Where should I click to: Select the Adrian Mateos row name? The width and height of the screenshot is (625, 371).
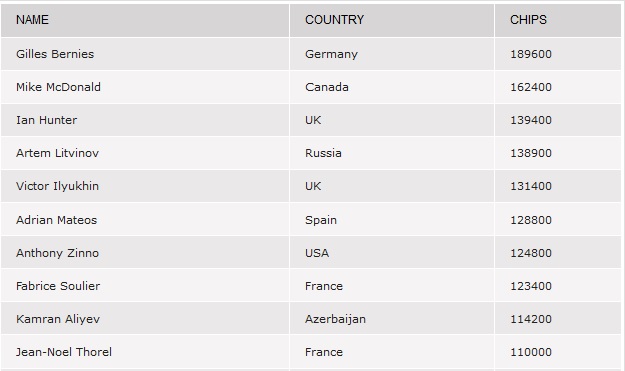click(x=57, y=220)
